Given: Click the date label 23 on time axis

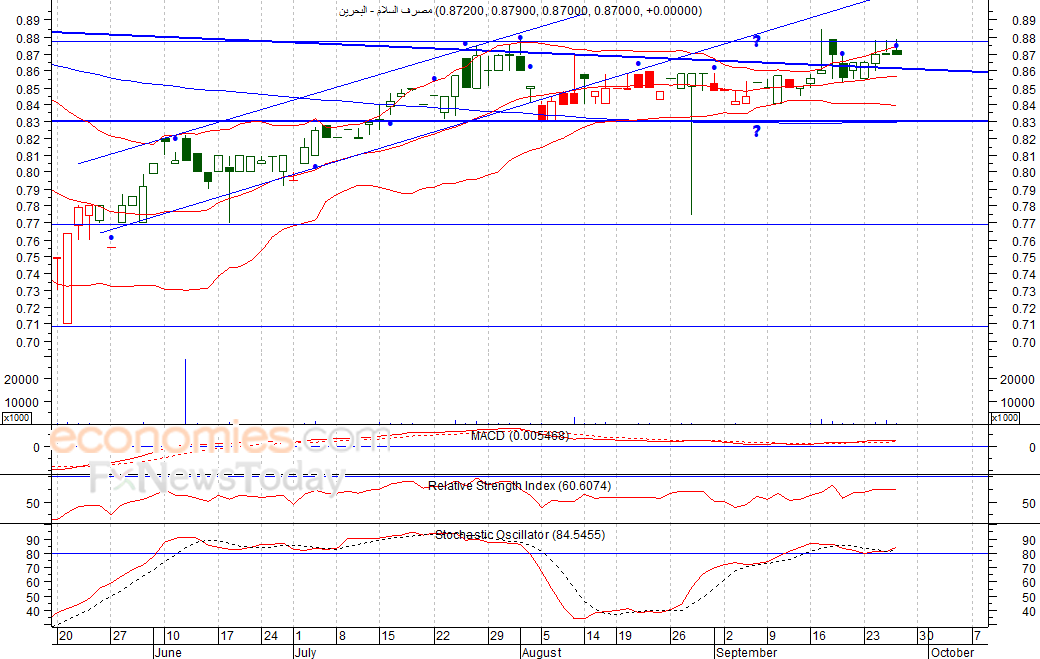Looking at the screenshot, I should click(x=873, y=636).
